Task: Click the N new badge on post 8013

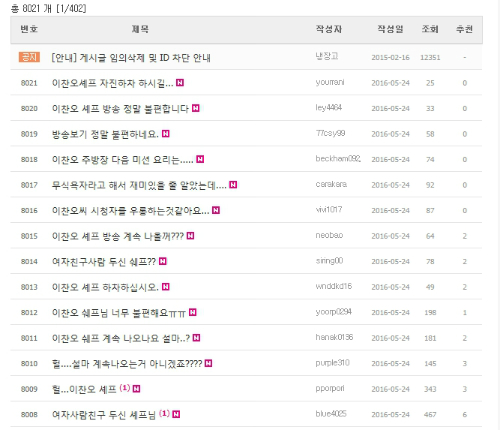Action: pos(166,287)
